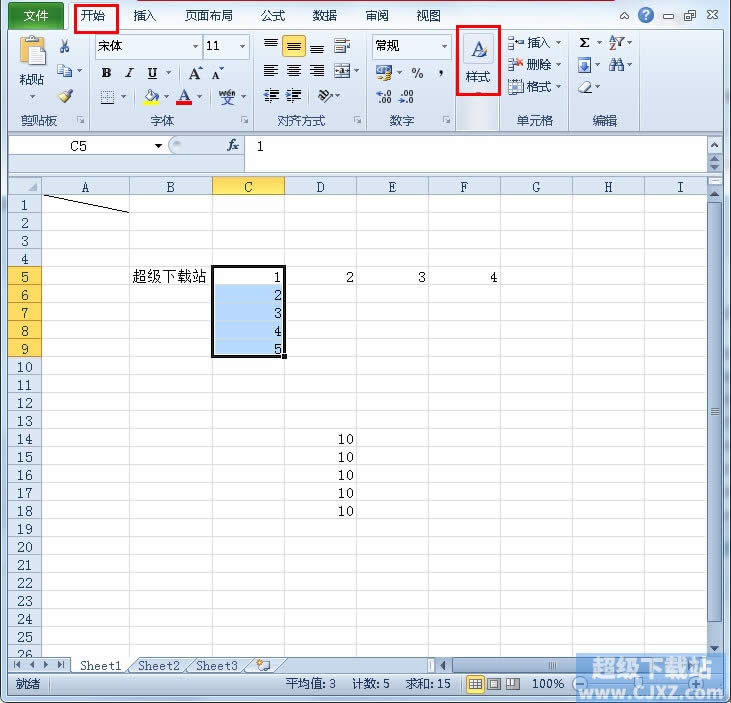Expand the 格式 cells dropdown
This screenshot has height=703, width=731.
coord(559,87)
